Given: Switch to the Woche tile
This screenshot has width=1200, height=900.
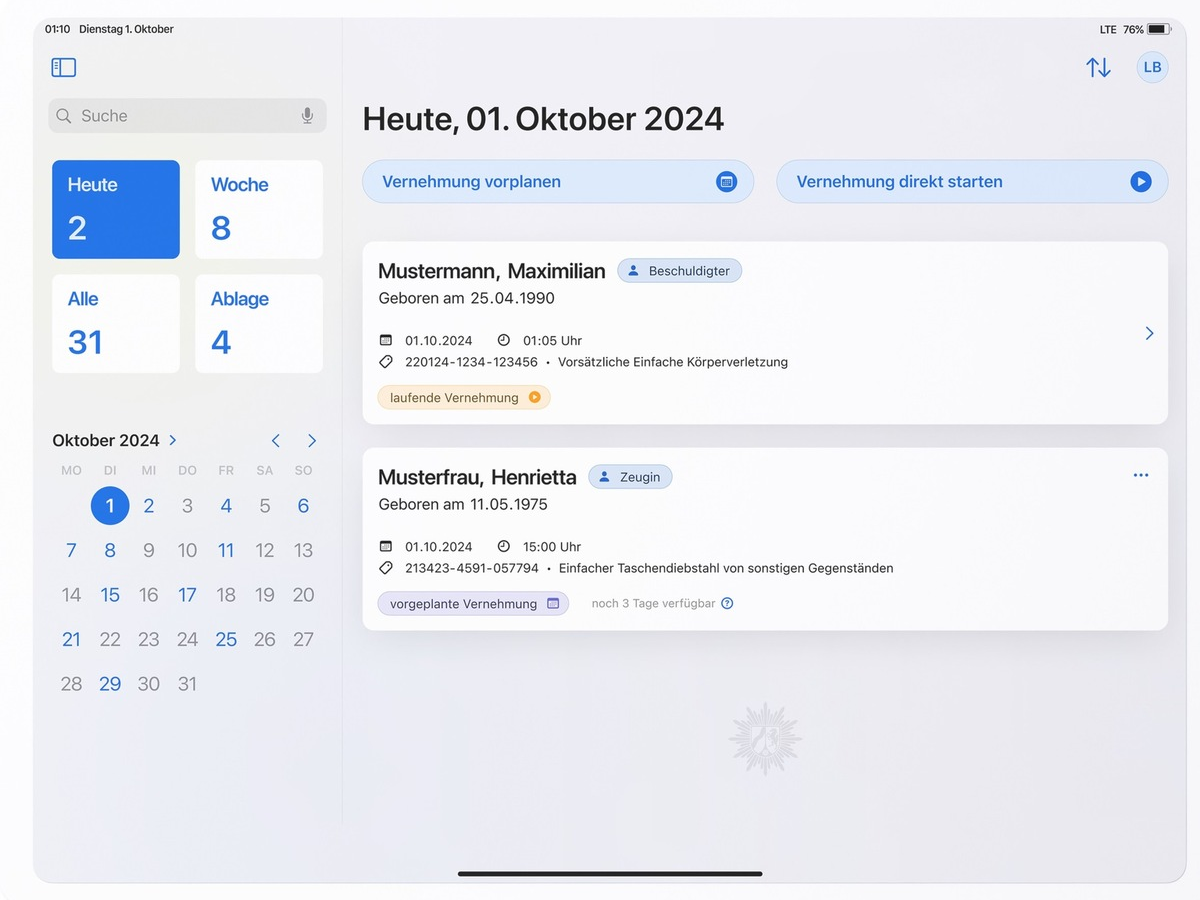Looking at the screenshot, I should pyautogui.click(x=259, y=209).
